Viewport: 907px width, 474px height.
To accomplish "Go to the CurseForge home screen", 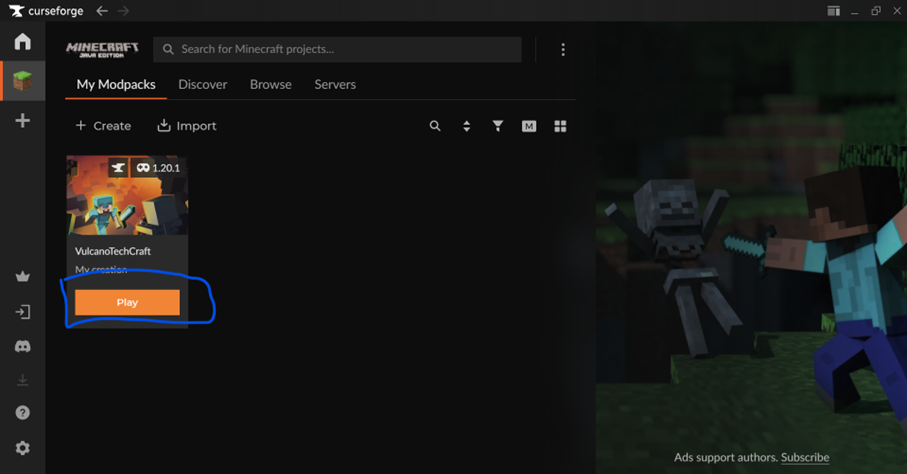I will pyautogui.click(x=23, y=42).
